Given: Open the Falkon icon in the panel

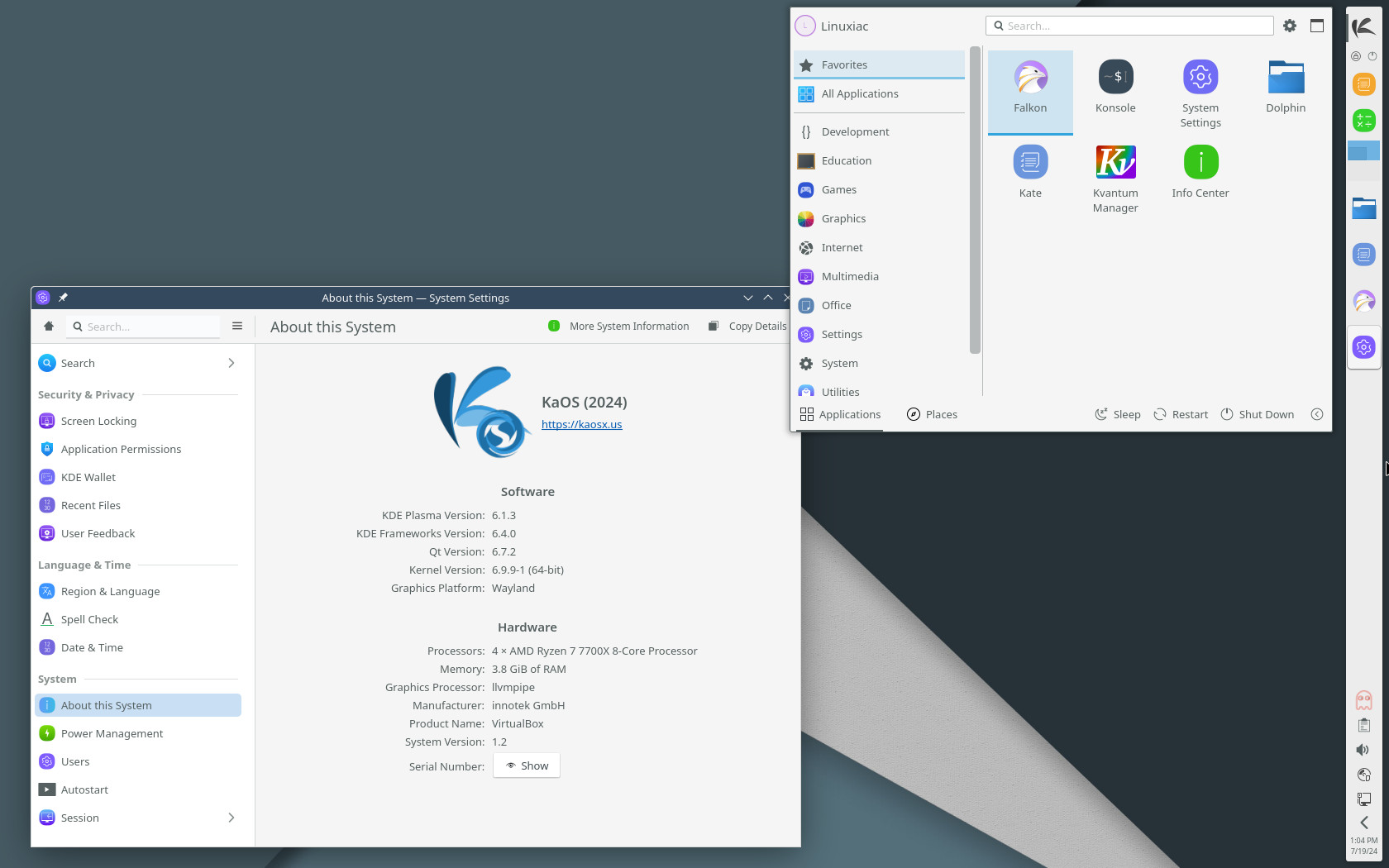Looking at the screenshot, I should pos(1364,301).
